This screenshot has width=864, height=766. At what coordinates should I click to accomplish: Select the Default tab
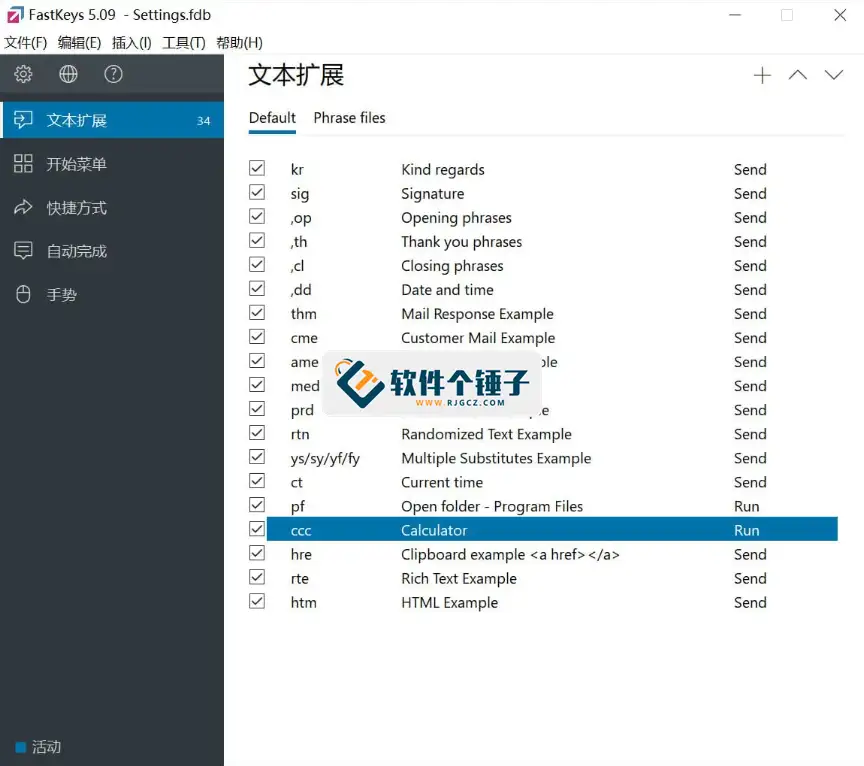tap(272, 118)
